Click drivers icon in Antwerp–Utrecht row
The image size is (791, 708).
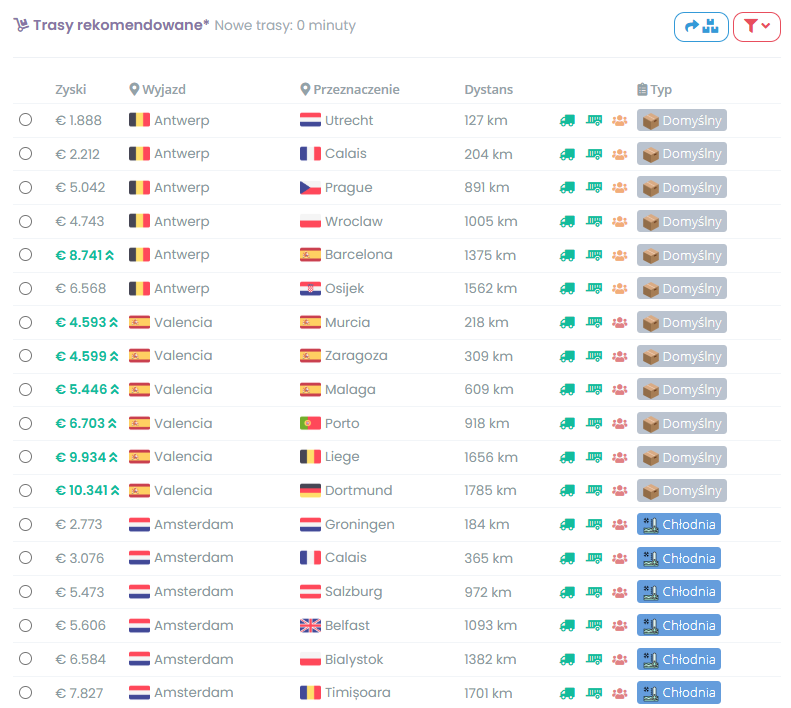click(619, 121)
